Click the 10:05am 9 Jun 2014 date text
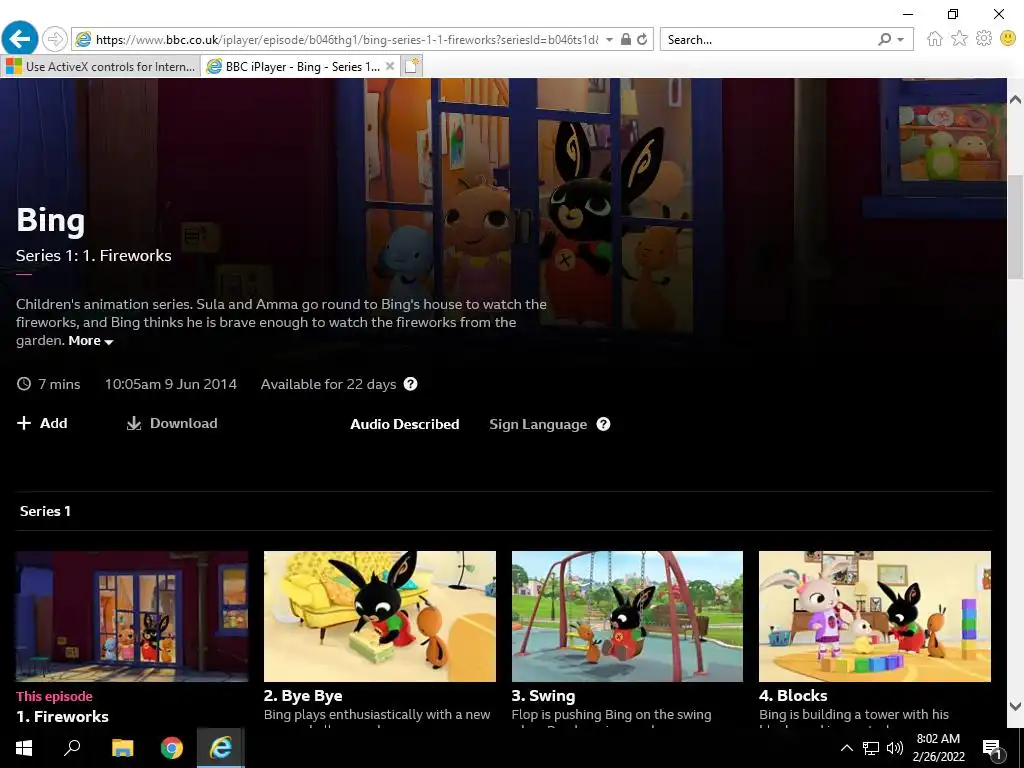This screenshot has width=1024, height=768. point(171,384)
